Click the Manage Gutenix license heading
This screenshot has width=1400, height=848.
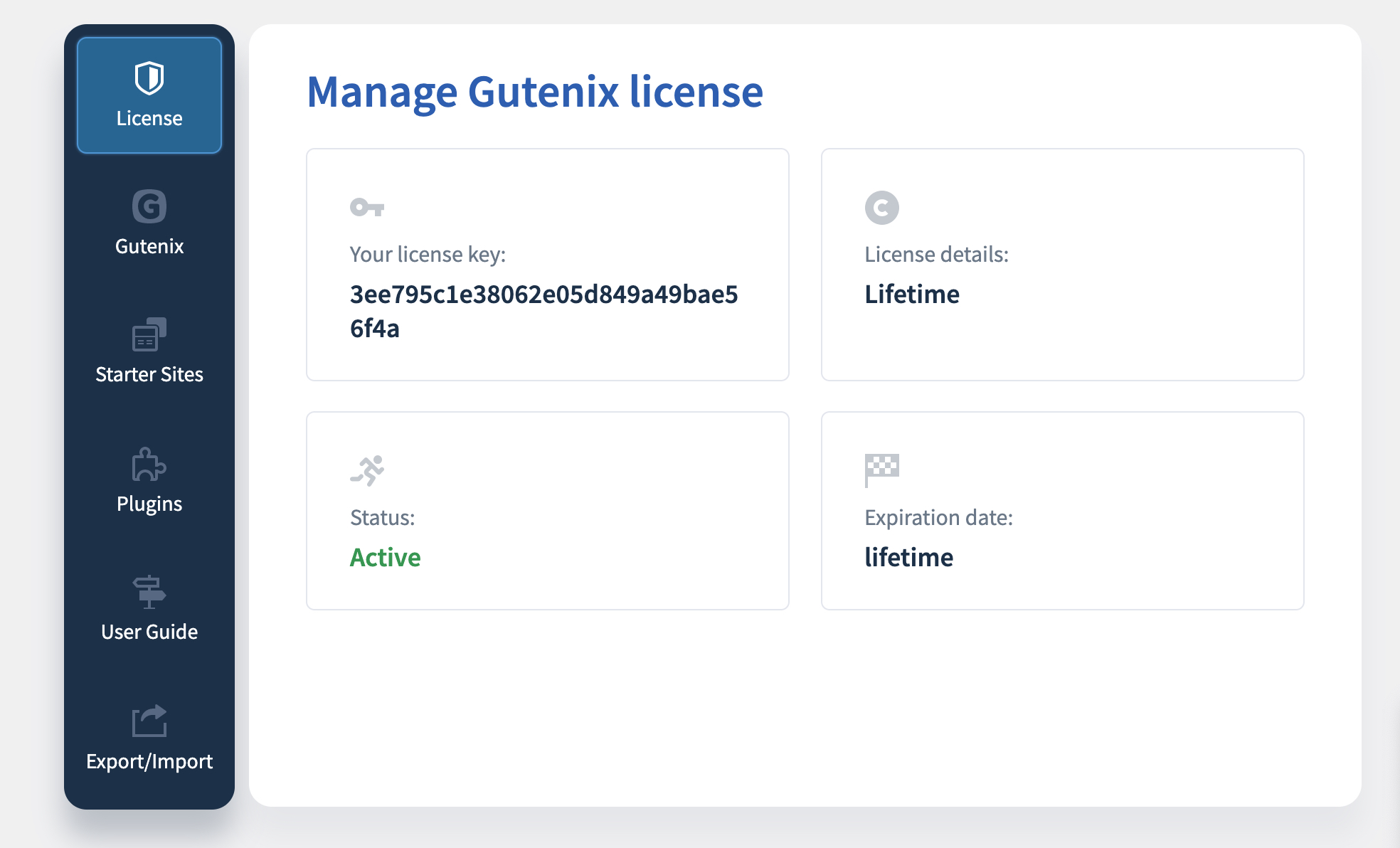(535, 92)
